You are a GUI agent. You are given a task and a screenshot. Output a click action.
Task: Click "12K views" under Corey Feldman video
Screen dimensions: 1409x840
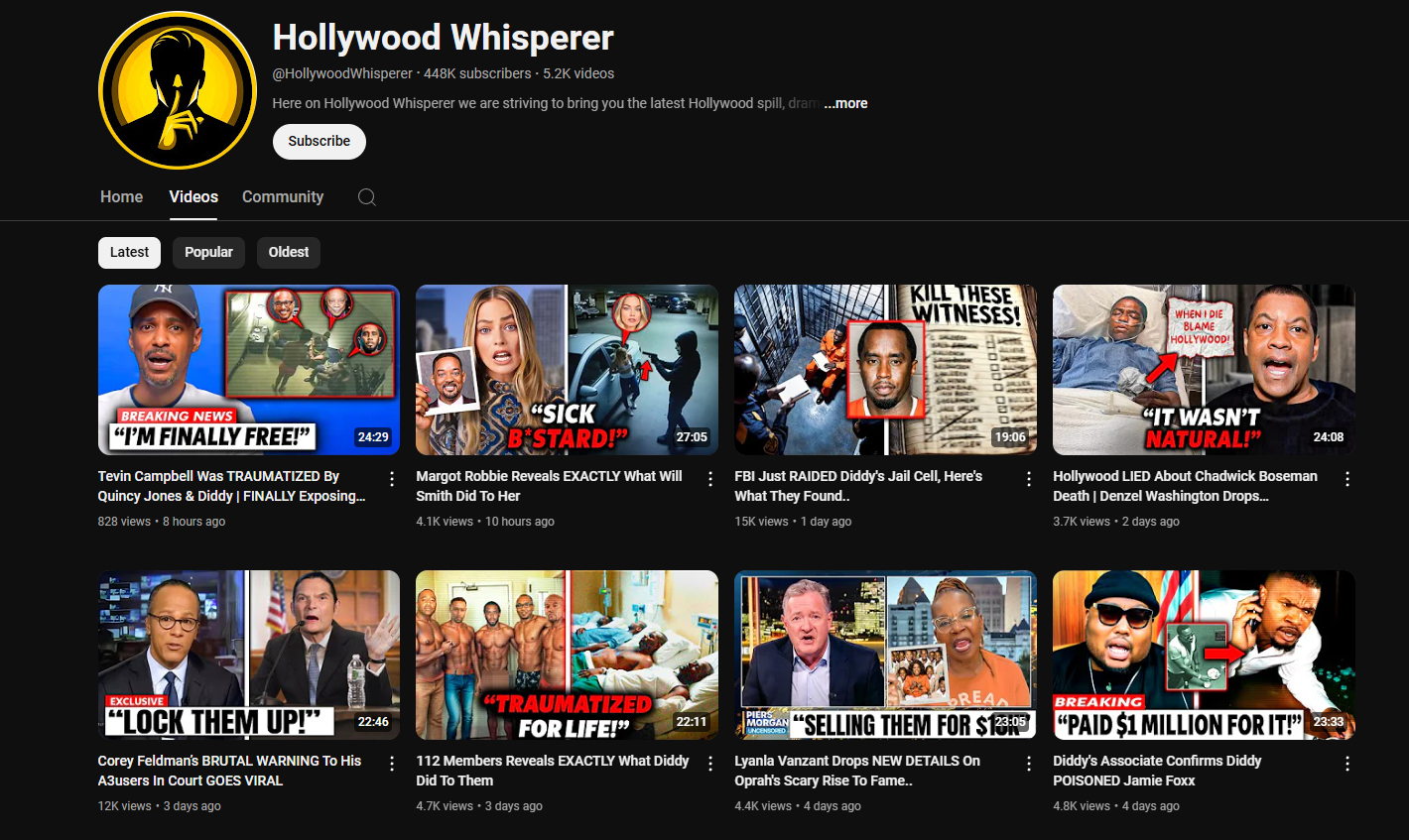pos(124,806)
